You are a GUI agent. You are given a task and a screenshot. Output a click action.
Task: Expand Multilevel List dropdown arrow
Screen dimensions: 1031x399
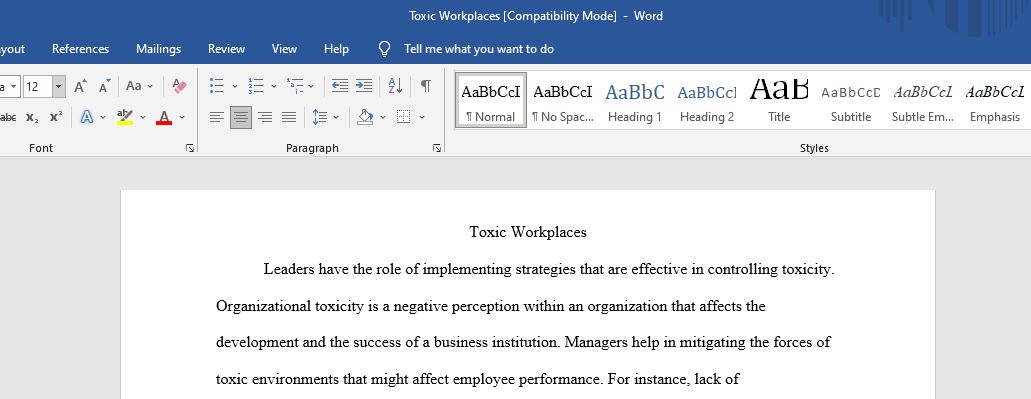coord(311,86)
